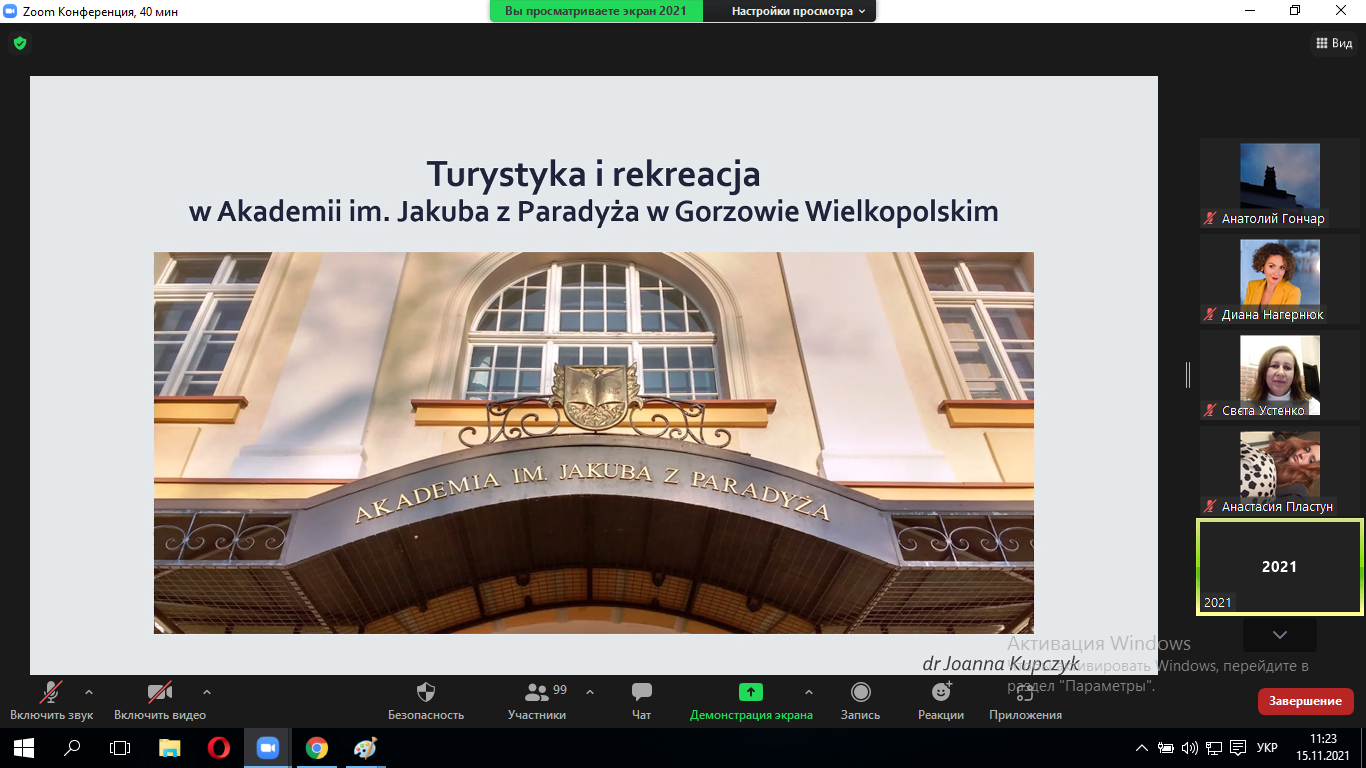The height and width of the screenshot is (768, 1366).
Task: Switch to Zoom taskbar icon
Action: pyautogui.click(x=267, y=747)
